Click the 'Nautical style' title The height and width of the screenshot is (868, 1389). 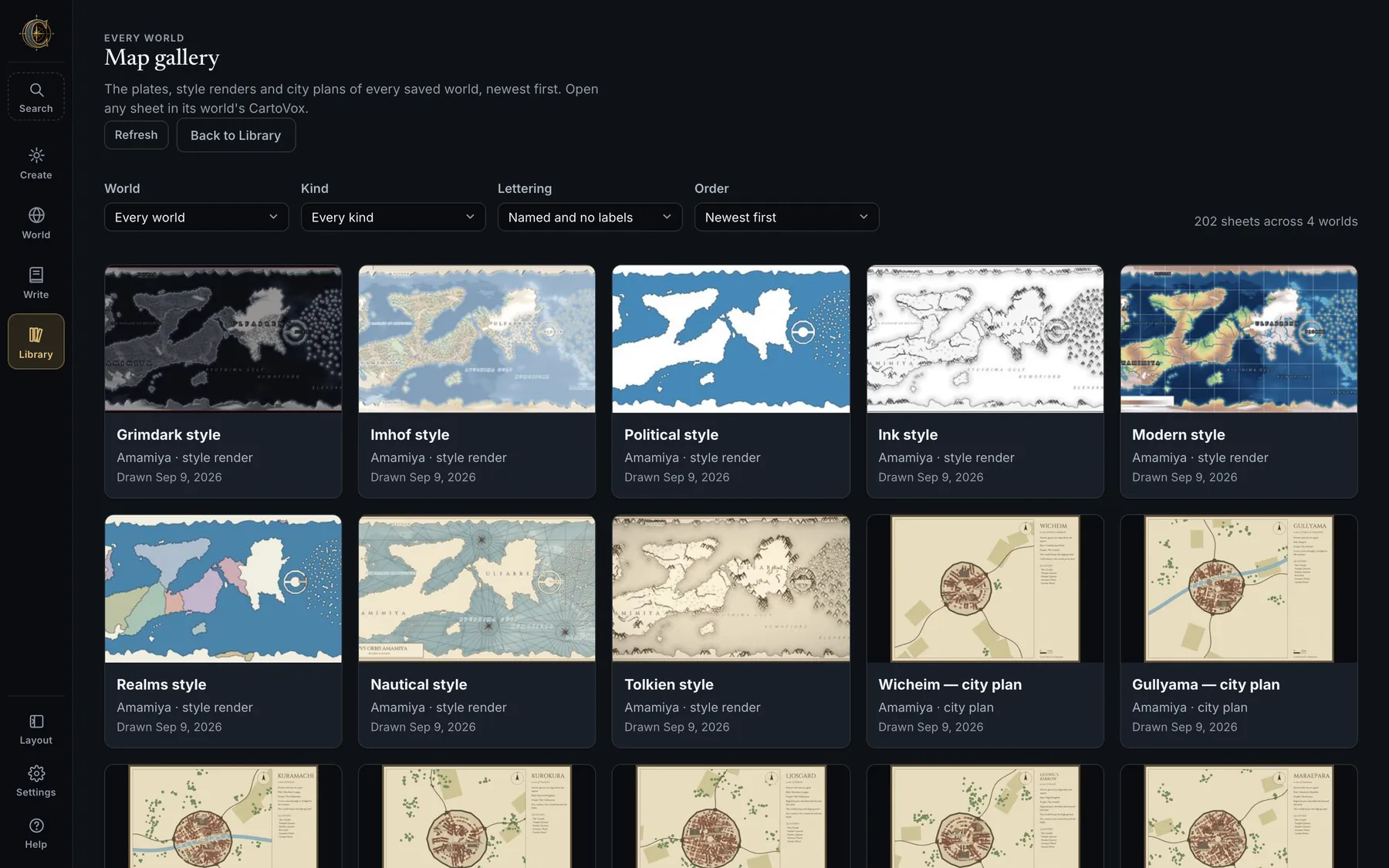point(419,685)
